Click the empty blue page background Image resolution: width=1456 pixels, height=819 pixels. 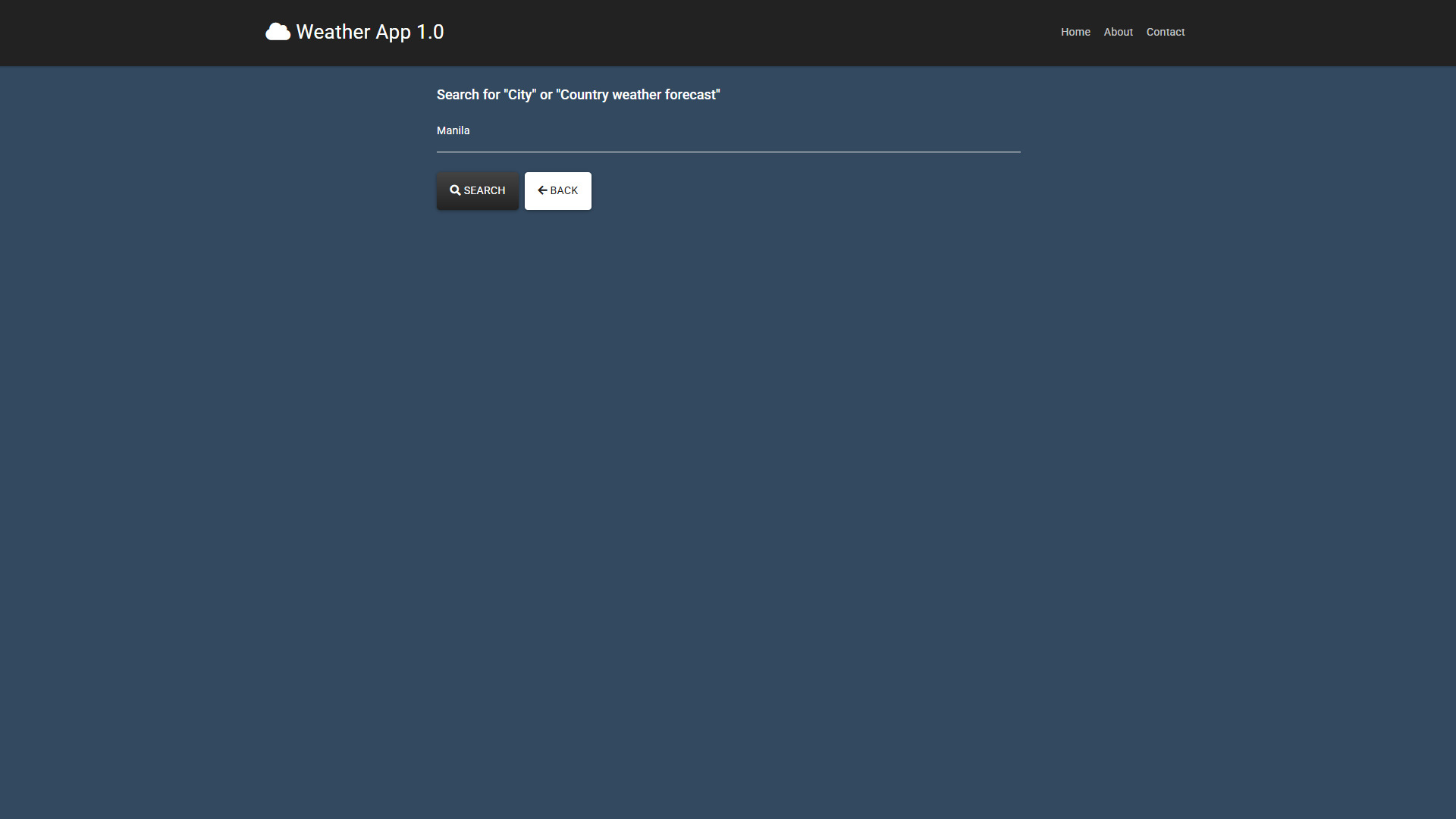pos(728,493)
